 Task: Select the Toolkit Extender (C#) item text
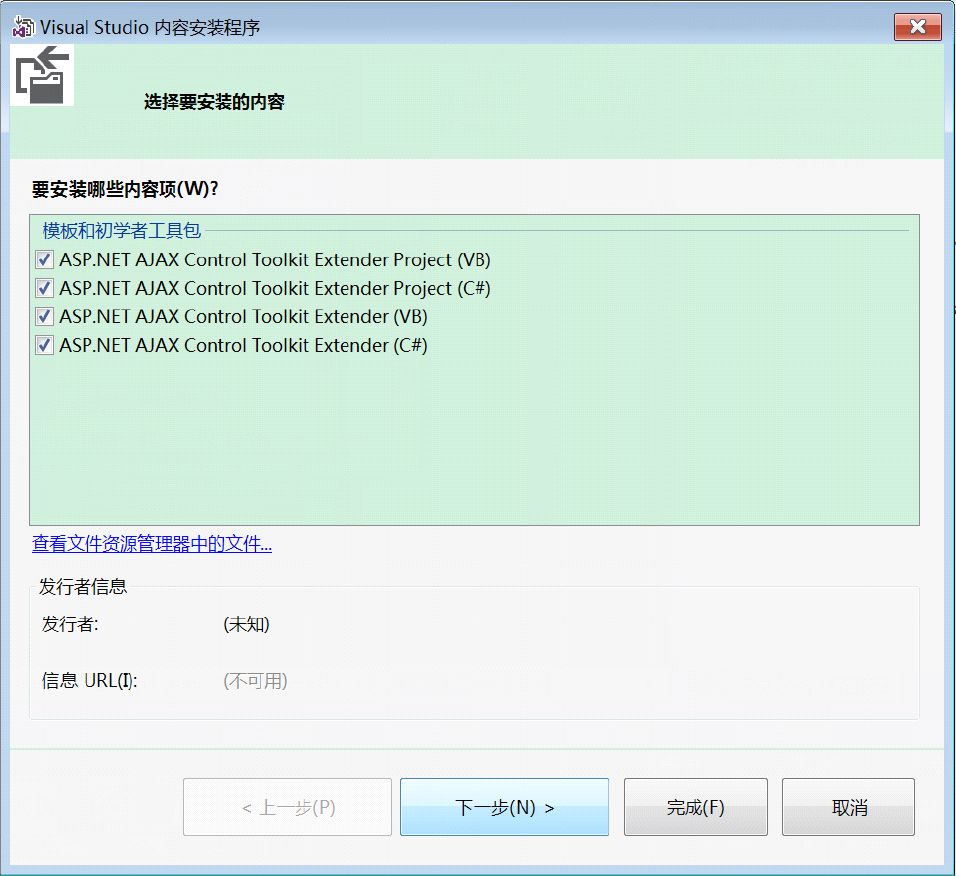point(243,346)
